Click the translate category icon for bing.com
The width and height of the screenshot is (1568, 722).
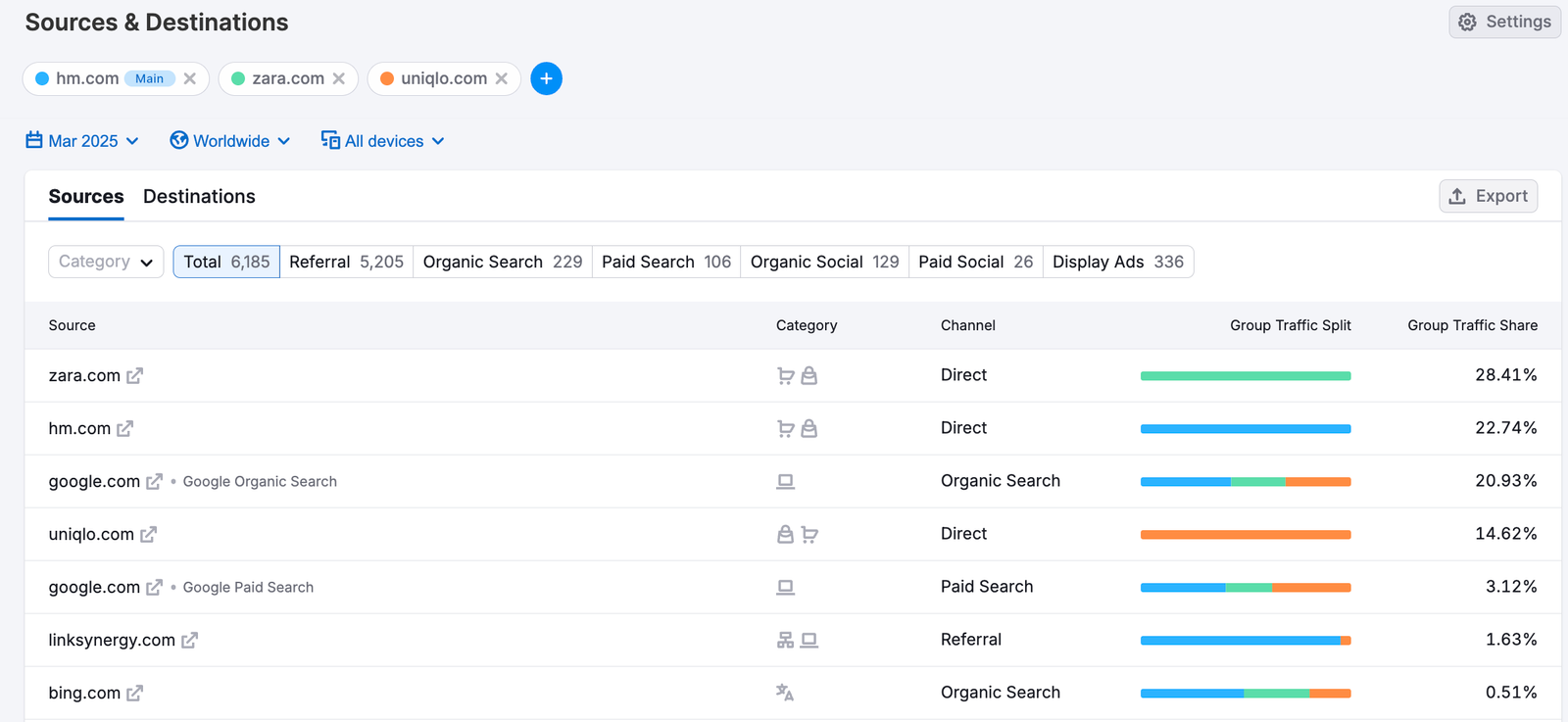click(785, 693)
